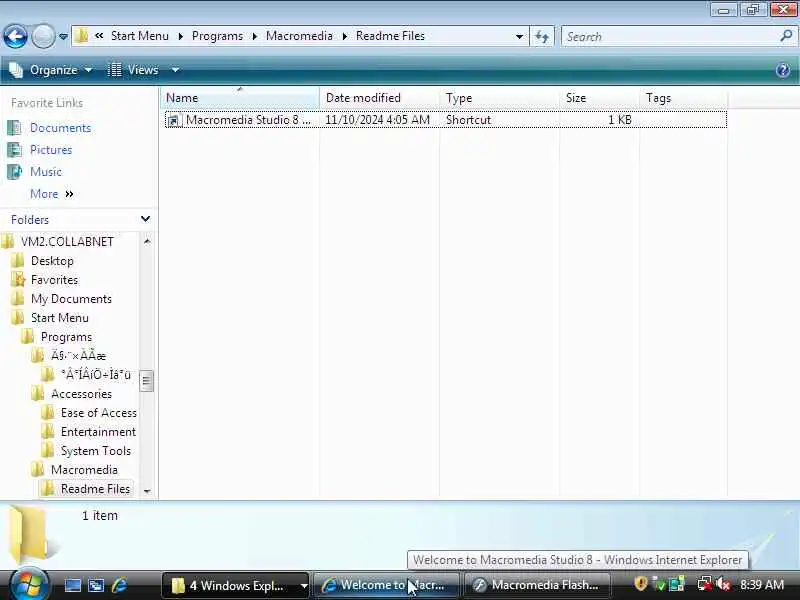Viewport: 800px width, 600px height.
Task: Sort by Size column header
Action: pos(599,97)
